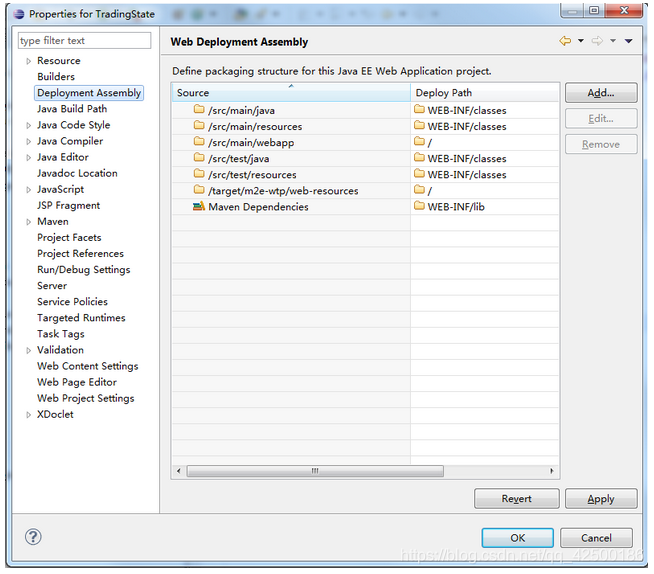Click folder icon of /src/test/java source
Screen dimensions: 654x574
click(x=199, y=158)
